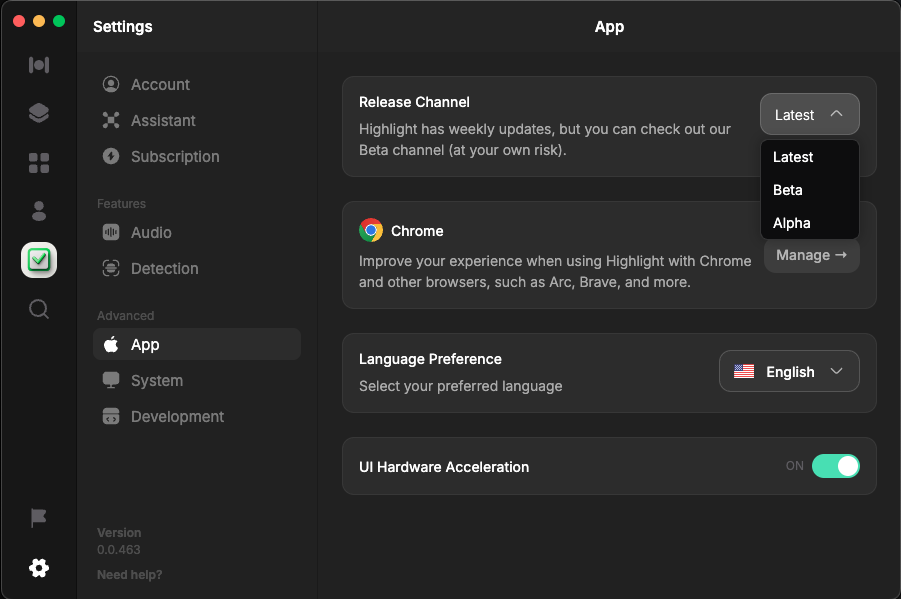Switch to Audio features settings

point(151,233)
